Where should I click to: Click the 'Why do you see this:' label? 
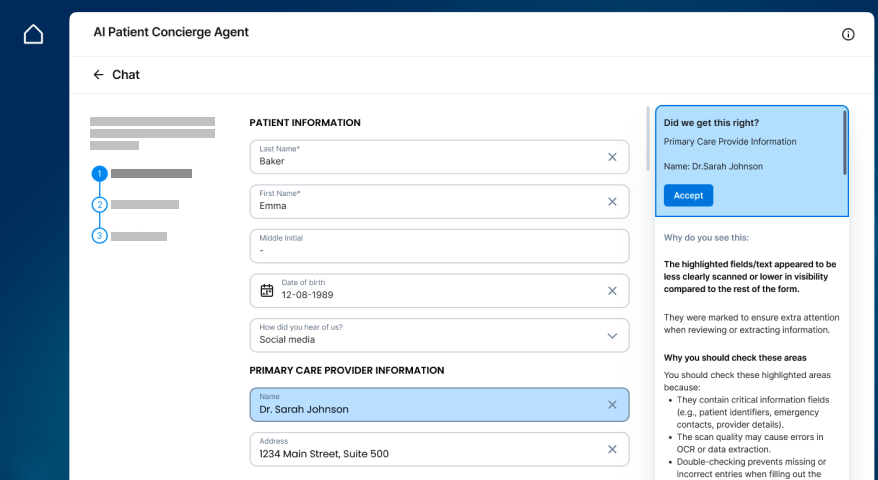point(706,237)
